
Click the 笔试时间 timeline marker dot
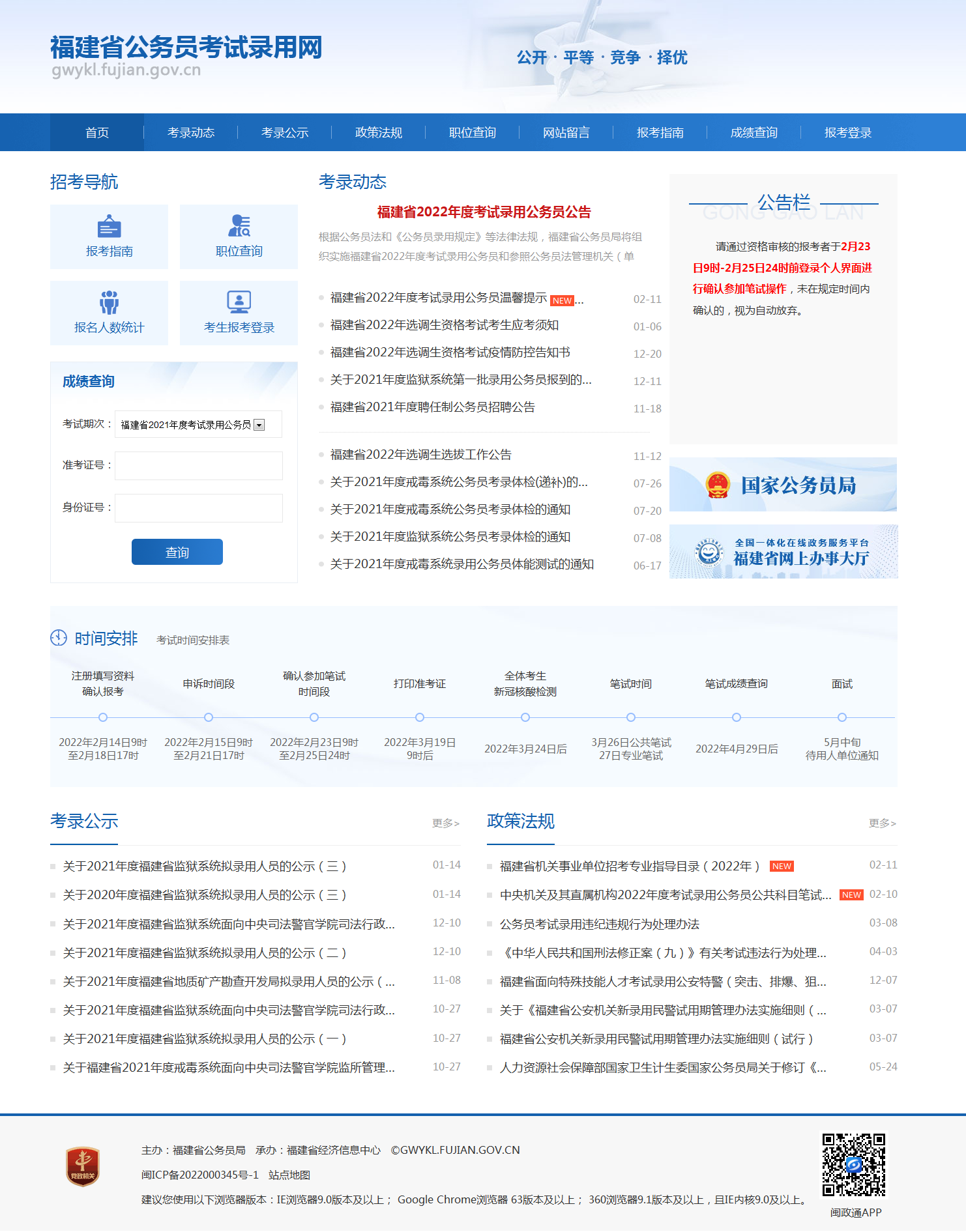click(x=631, y=717)
